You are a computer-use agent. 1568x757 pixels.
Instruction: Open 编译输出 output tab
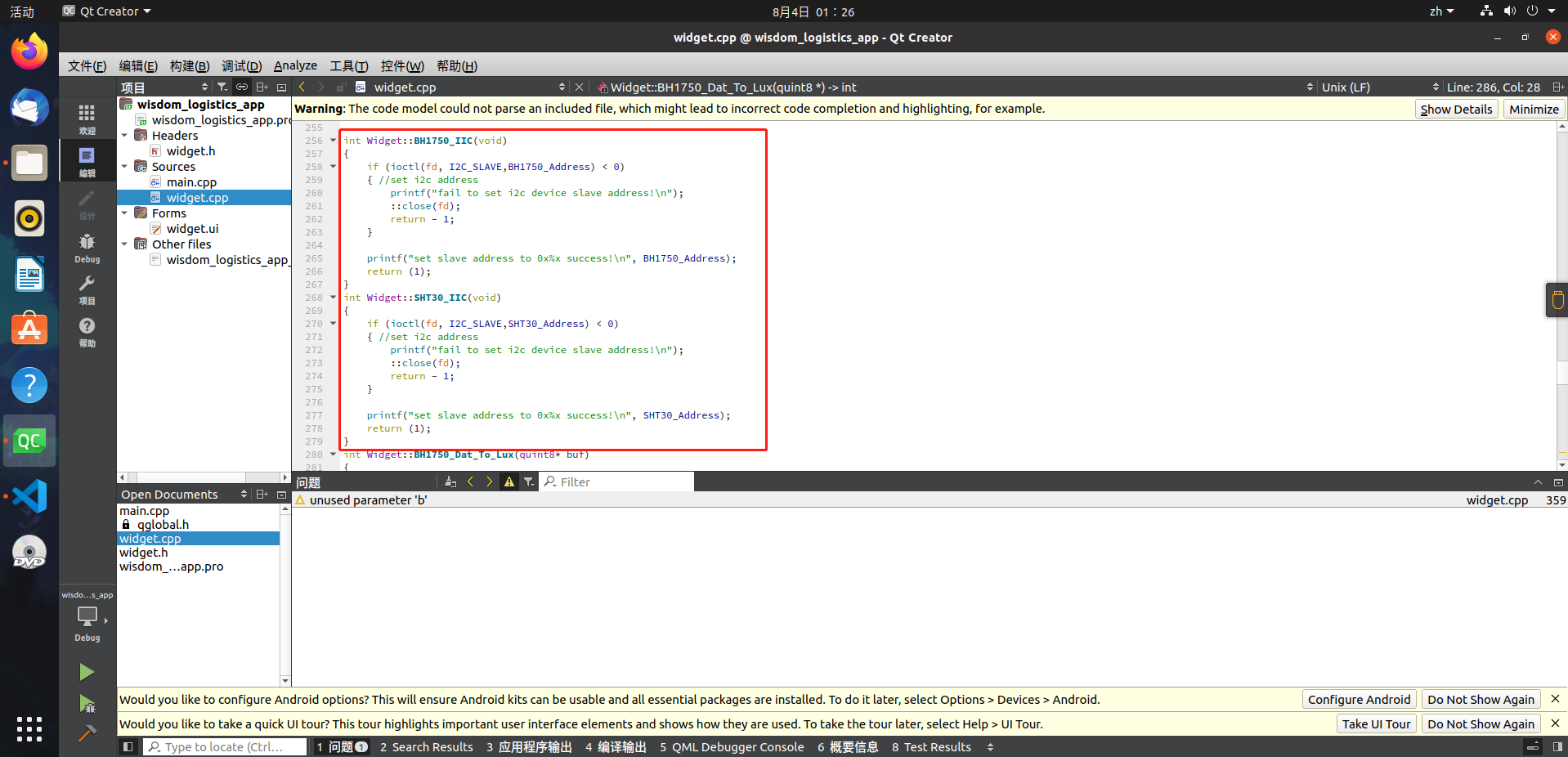click(x=616, y=746)
